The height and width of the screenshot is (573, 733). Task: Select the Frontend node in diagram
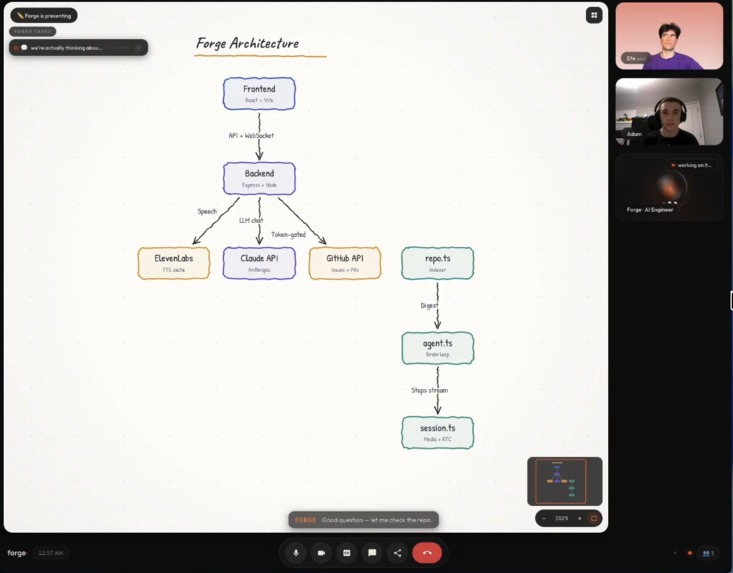(x=259, y=93)
